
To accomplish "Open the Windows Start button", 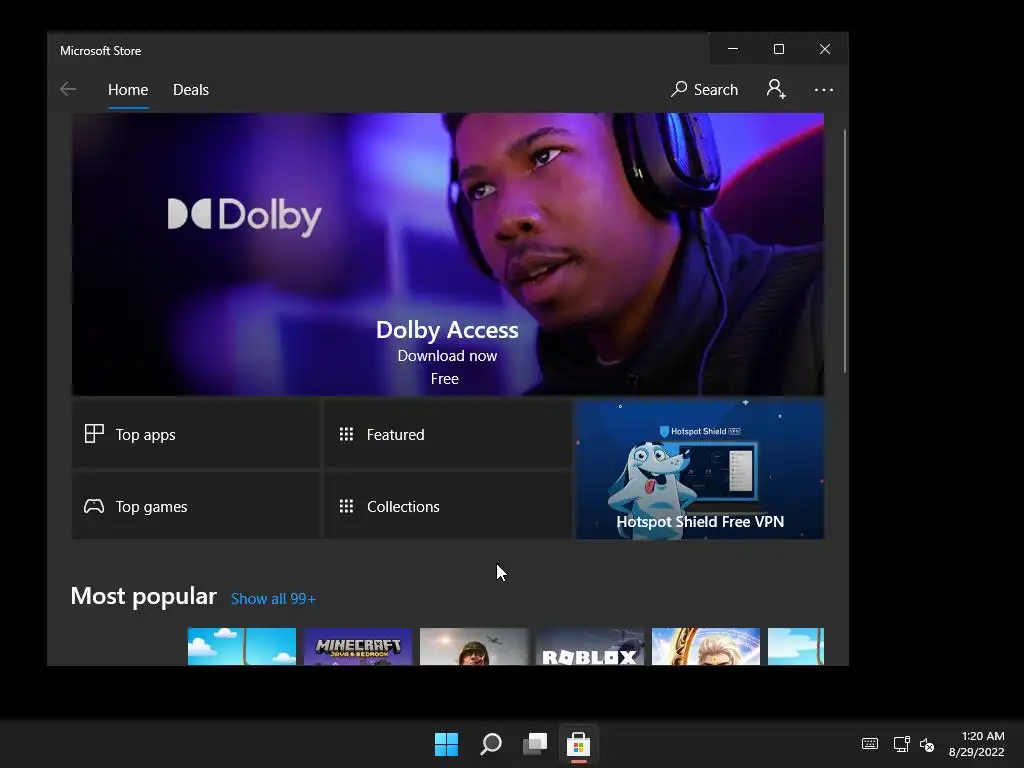I will point(447,744).
